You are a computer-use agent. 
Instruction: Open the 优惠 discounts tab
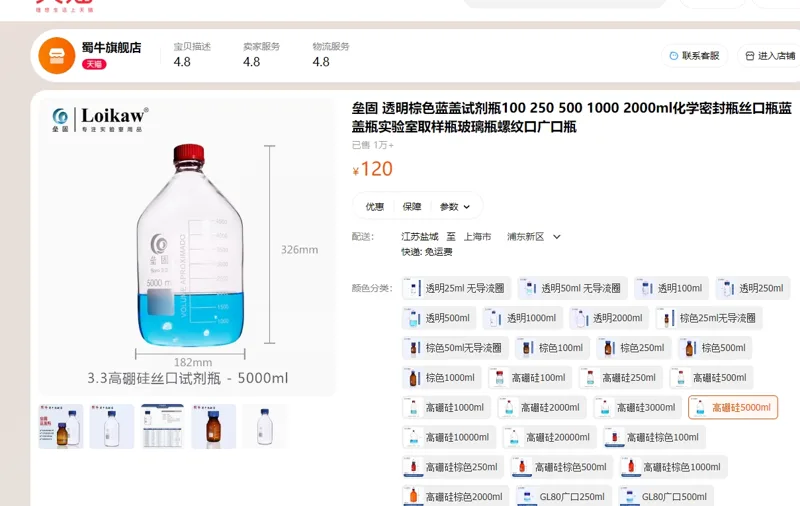tap(374, 207)
